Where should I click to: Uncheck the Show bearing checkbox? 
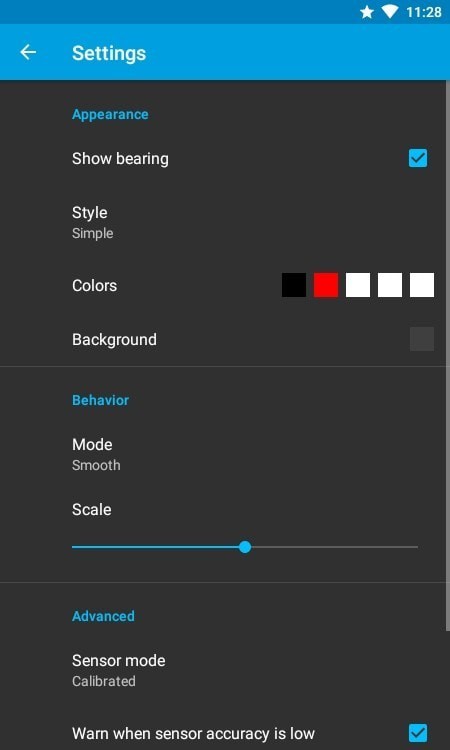418,158
